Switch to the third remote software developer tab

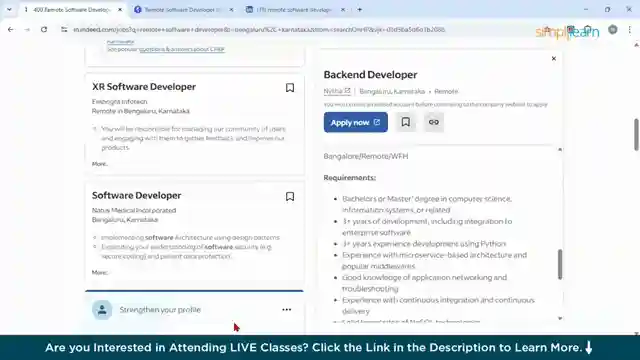click(293, 9)
